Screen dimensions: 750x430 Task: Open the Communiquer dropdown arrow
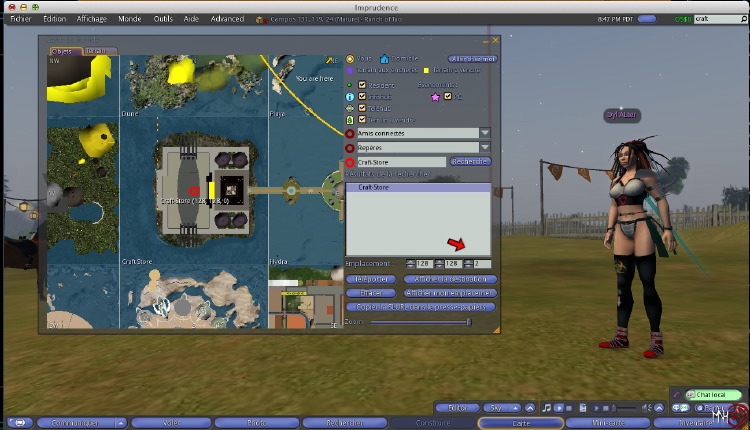121,423
